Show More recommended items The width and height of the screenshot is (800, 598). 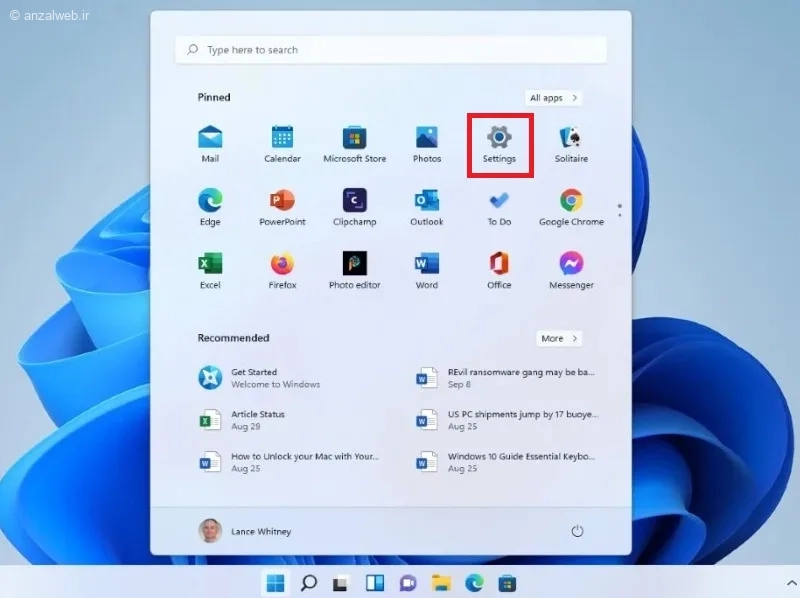pos(559,338)
